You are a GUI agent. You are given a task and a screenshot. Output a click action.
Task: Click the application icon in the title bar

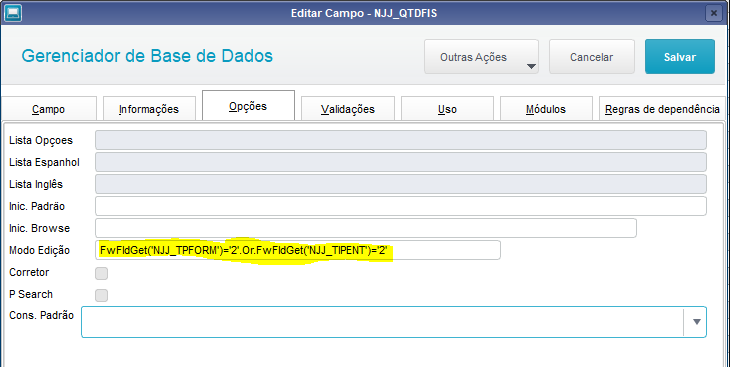pyautogui.click(x=12, y=13)
